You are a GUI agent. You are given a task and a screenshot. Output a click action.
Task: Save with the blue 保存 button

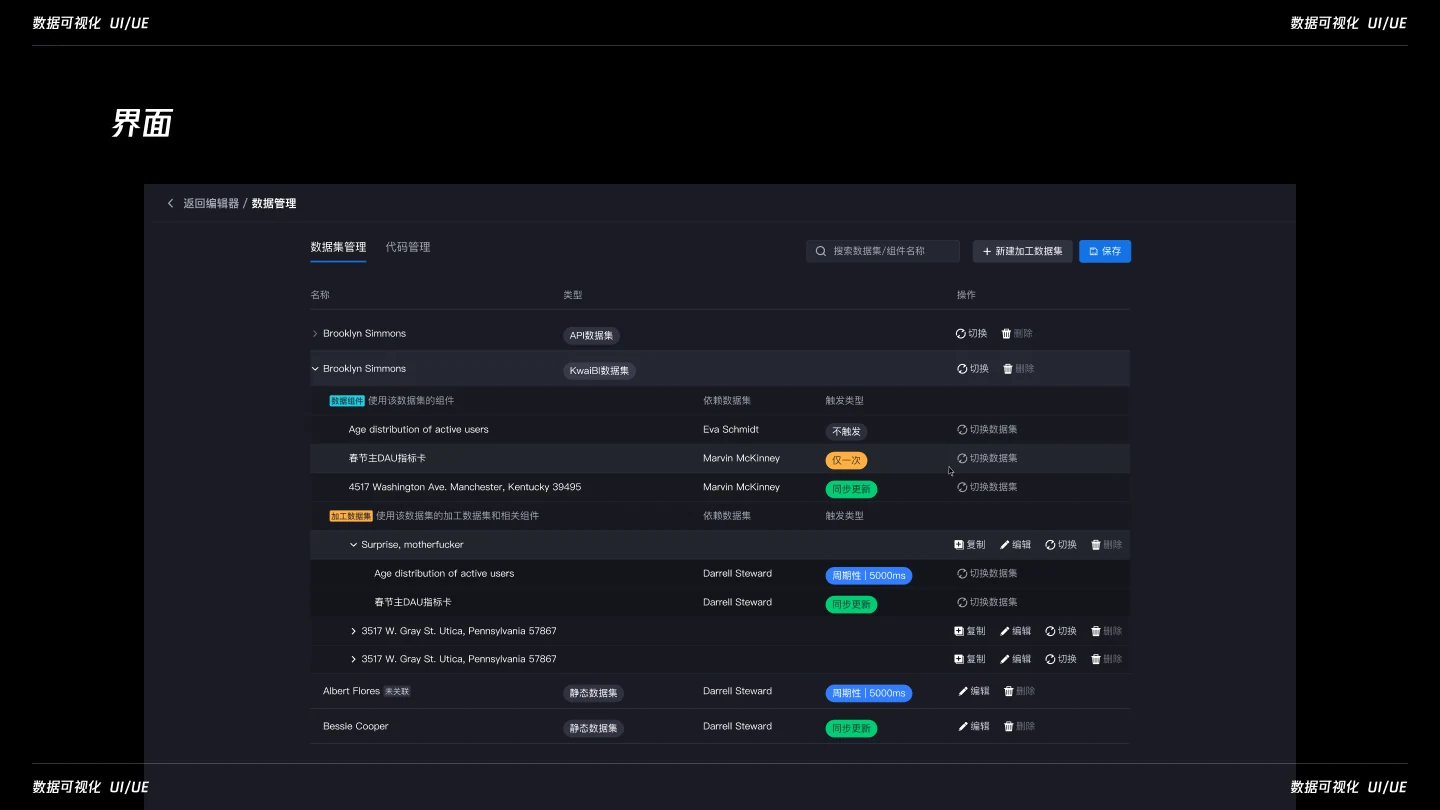point(1105,251)
